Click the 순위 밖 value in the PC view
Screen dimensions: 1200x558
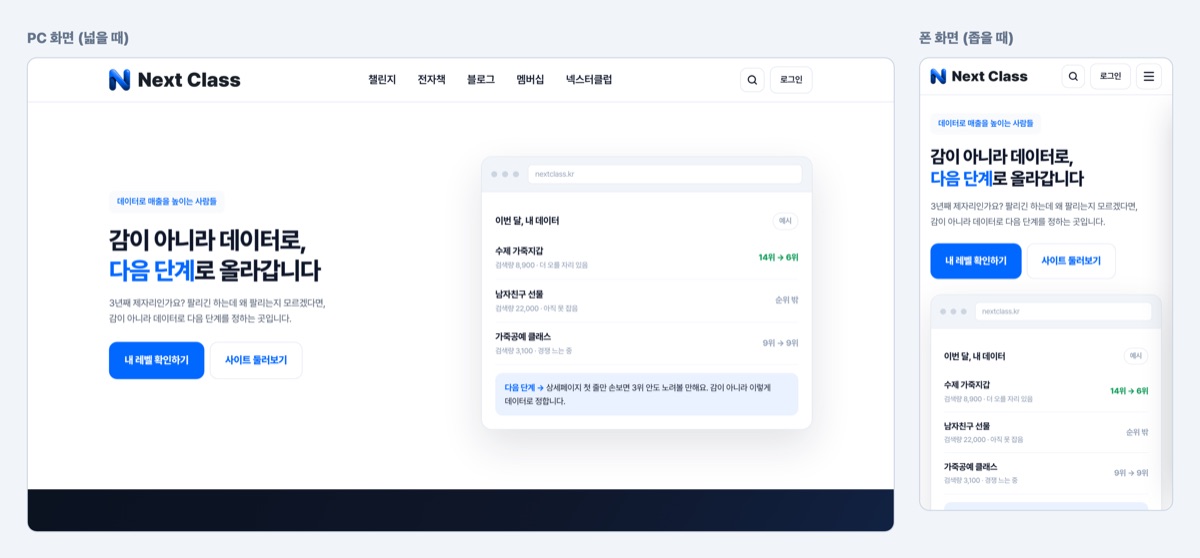pyautogui.click(x=786, y=300)
